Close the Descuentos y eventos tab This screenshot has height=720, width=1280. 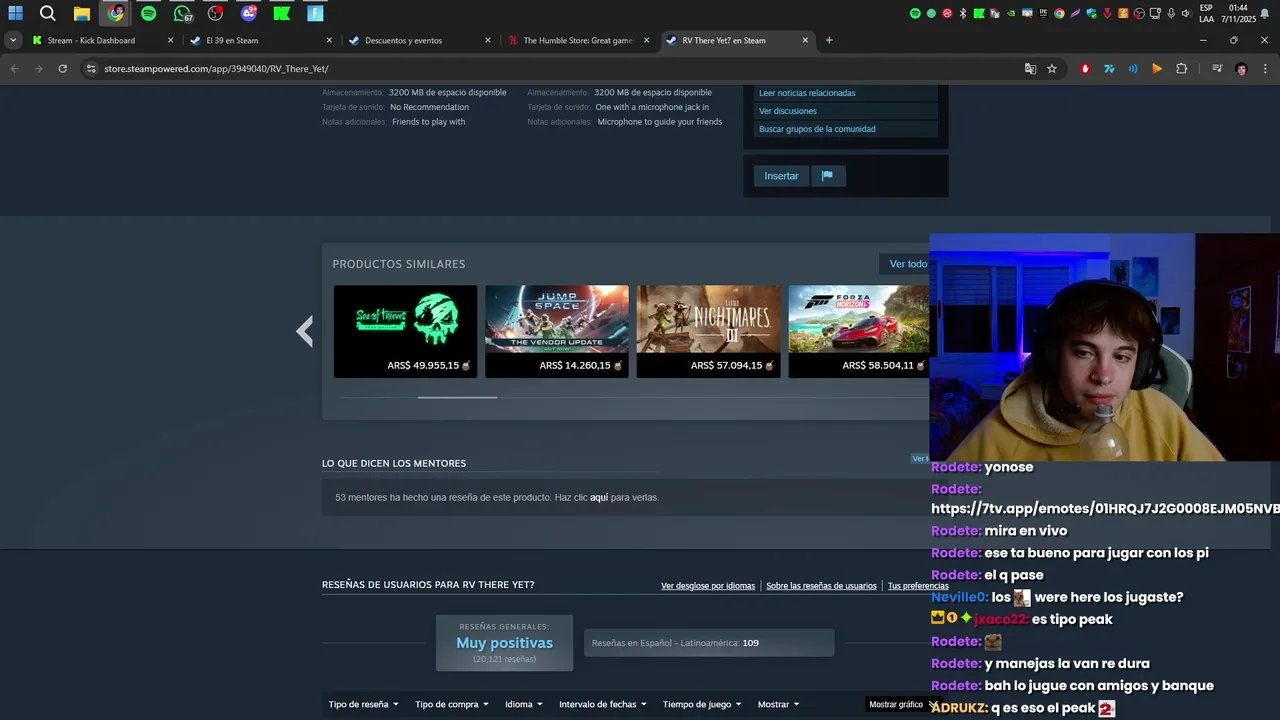(488, 40)
